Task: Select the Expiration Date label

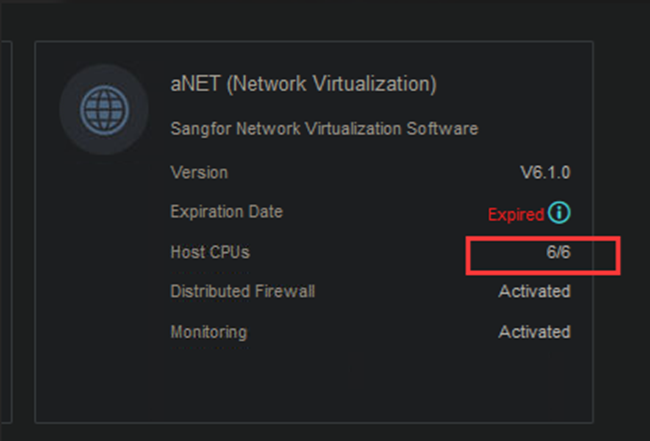Action: tap(227, 212)
